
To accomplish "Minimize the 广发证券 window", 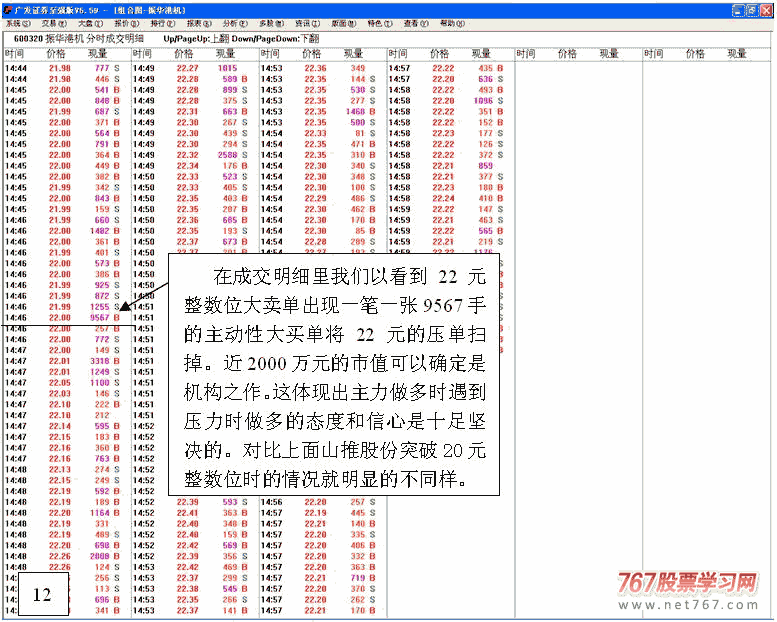I will coord(738,9).
